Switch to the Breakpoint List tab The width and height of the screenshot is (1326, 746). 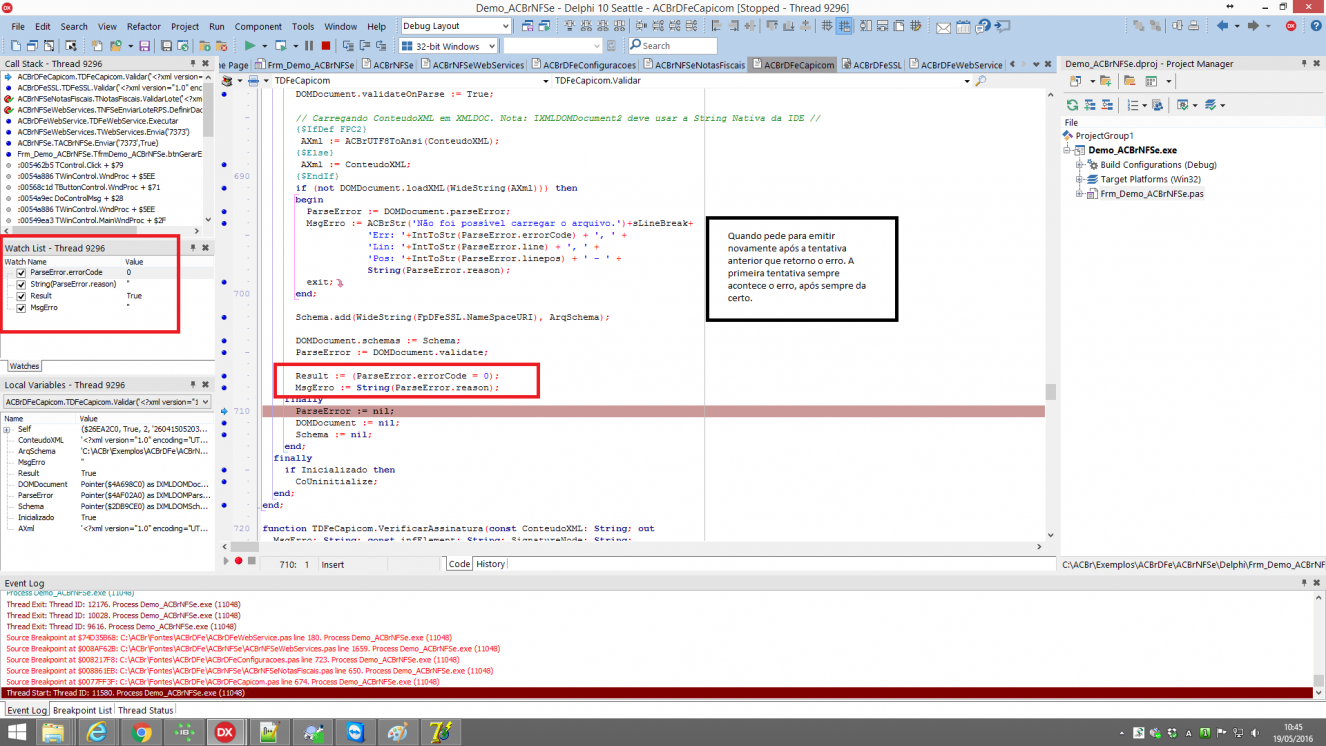pos(82,710)
